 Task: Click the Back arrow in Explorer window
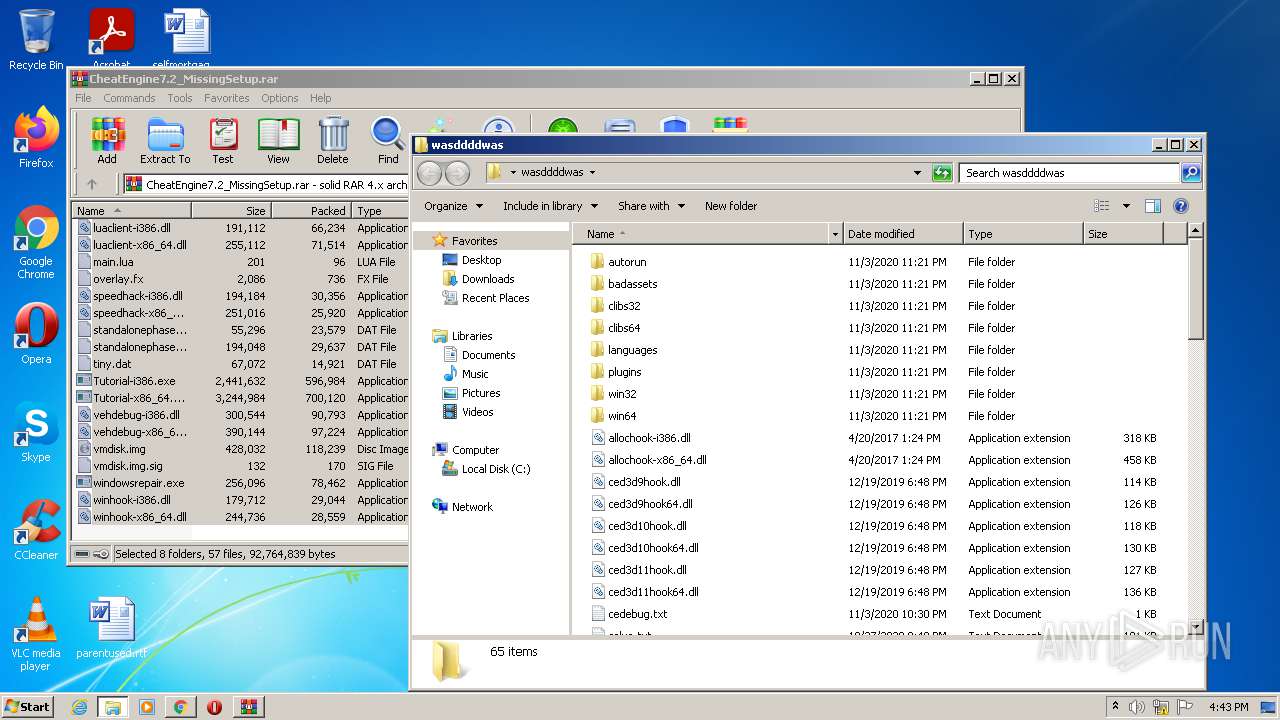point(429,173)
